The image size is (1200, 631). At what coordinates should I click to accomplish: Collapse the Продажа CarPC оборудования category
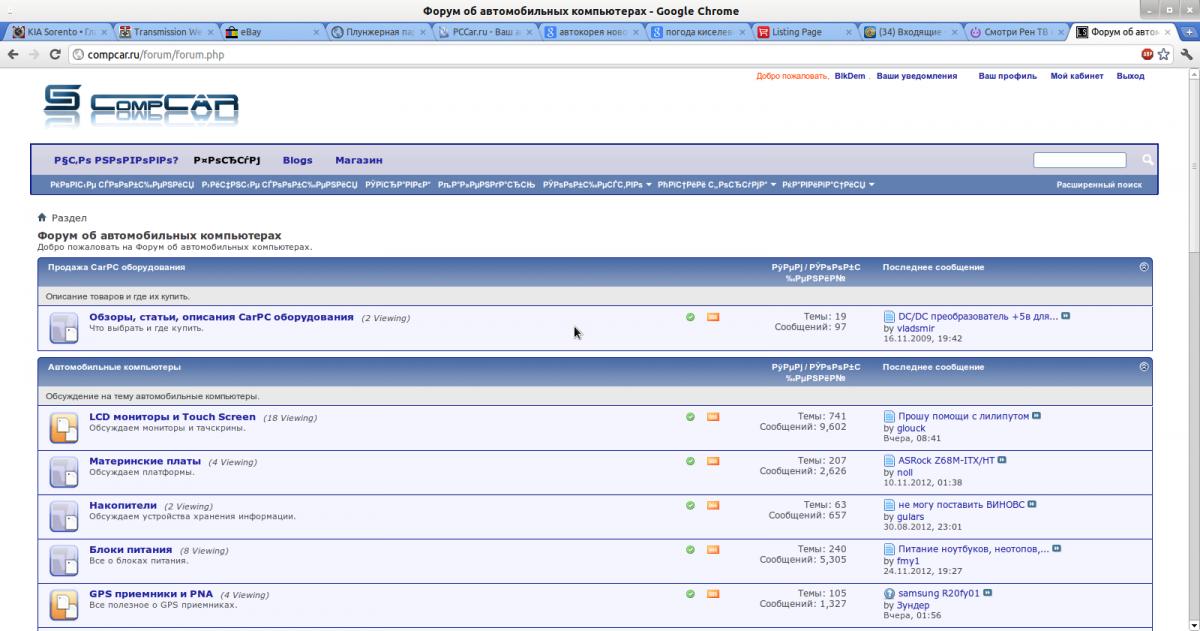click(x=1144, y=267)
